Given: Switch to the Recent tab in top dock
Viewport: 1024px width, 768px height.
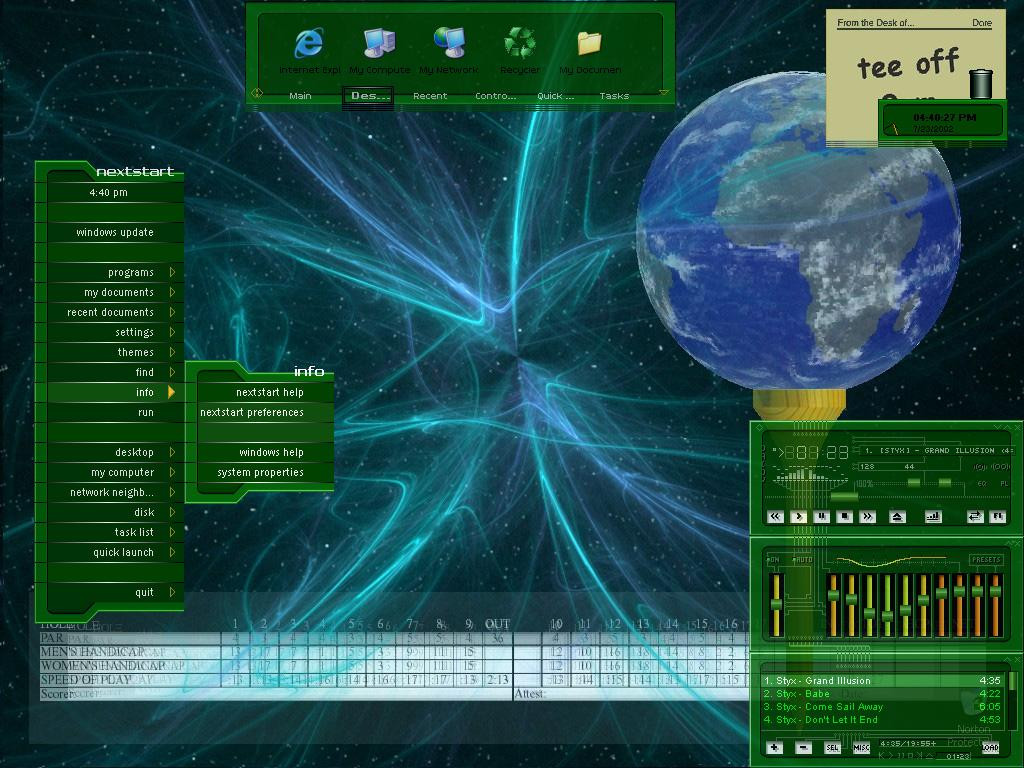Looking at the screenshot, I should click(430, 96).
